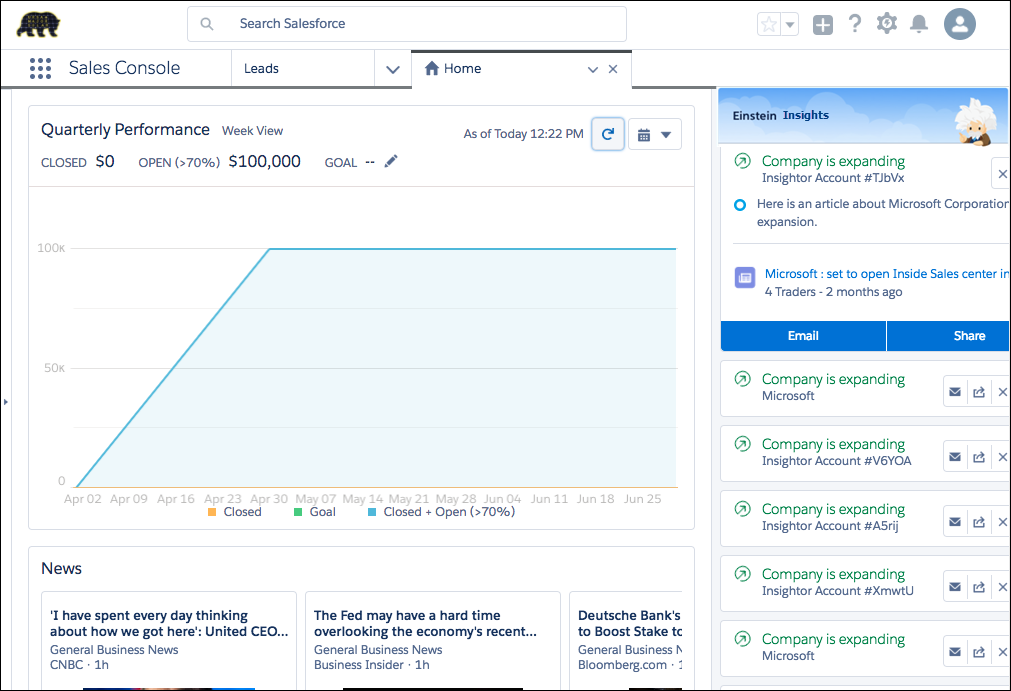Share the Insightor Account #A5rij insight
Image resolution: width=1011 pixels, height=691 pixels.
click(x=979, y=522)
